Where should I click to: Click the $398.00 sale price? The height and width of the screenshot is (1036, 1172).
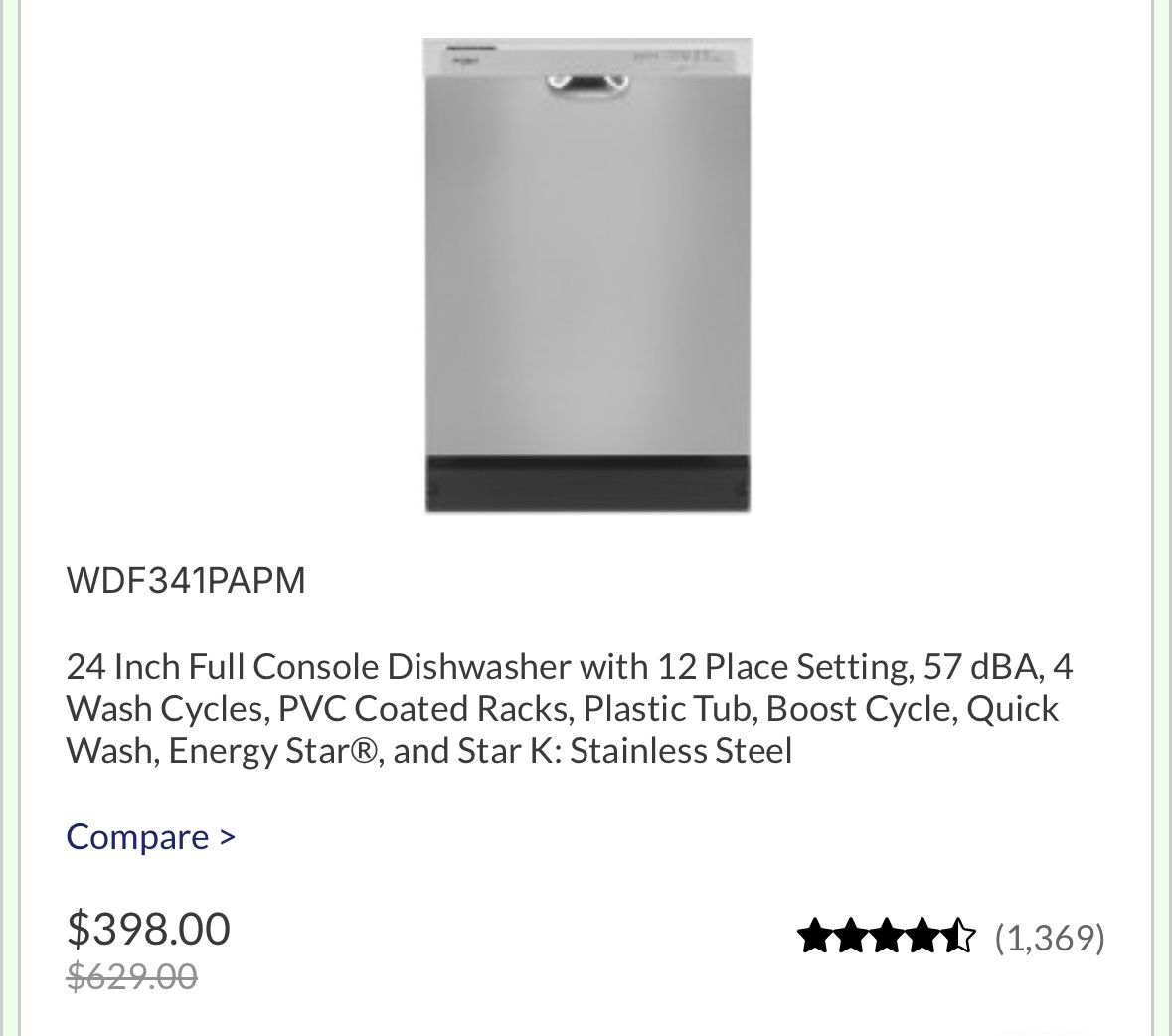click(x=148, y=929)
